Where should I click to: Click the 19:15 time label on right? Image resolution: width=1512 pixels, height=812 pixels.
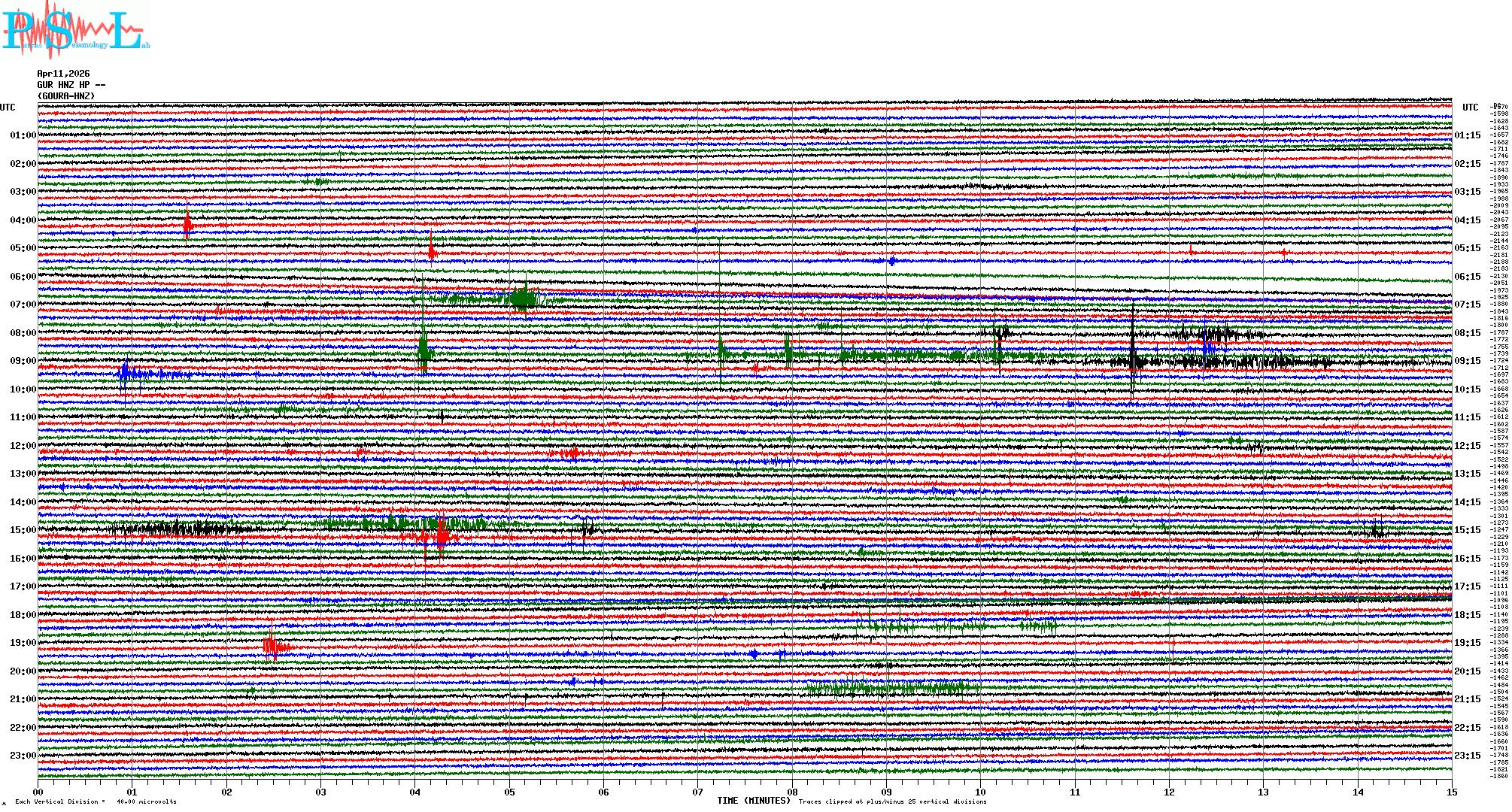pos(1467,643)
